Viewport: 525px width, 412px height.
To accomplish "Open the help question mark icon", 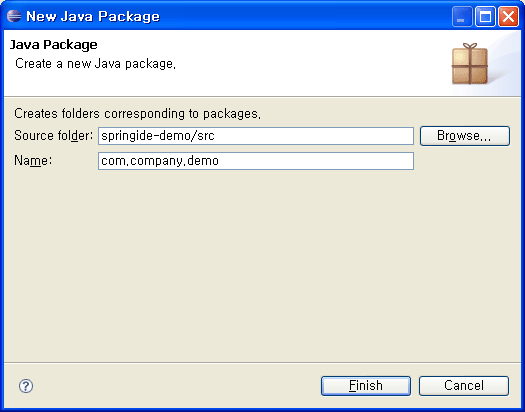I will click(x=26, y=386).
